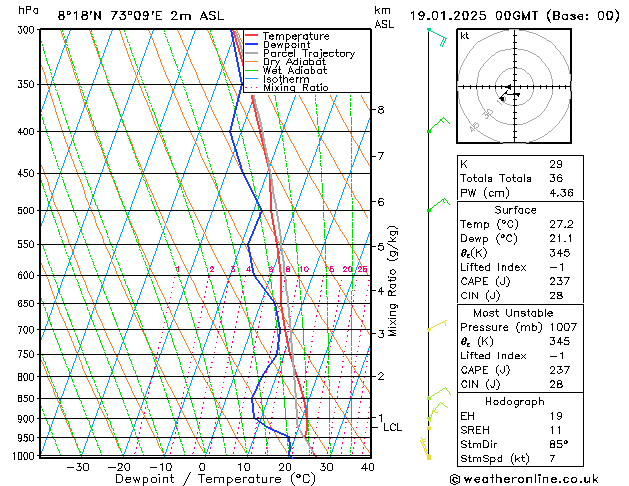
Task: Click the weatheronline.co.uk copyright text
Action: click(x=524, y=479)
